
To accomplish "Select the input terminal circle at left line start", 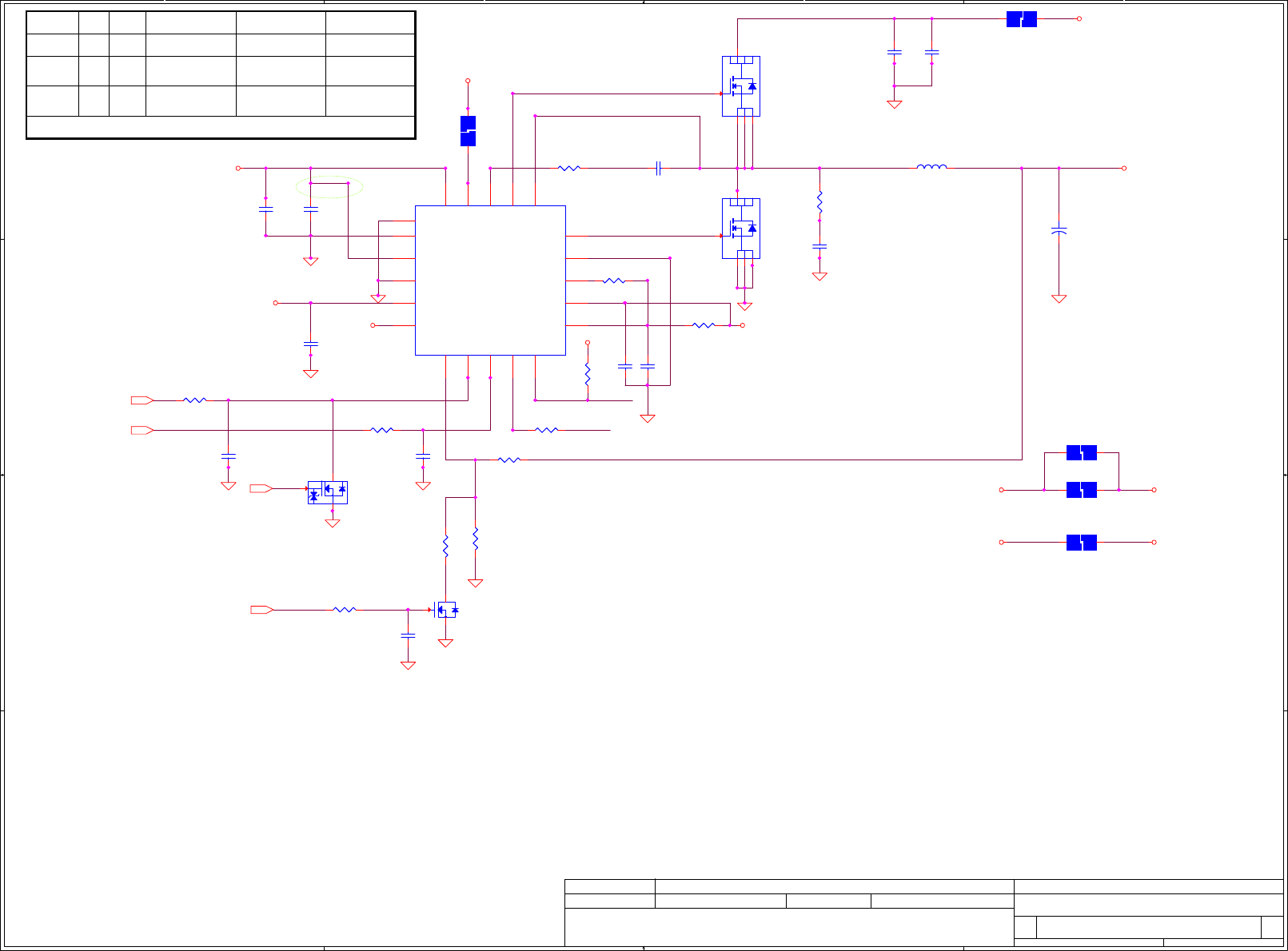I will tap(238, 168).
